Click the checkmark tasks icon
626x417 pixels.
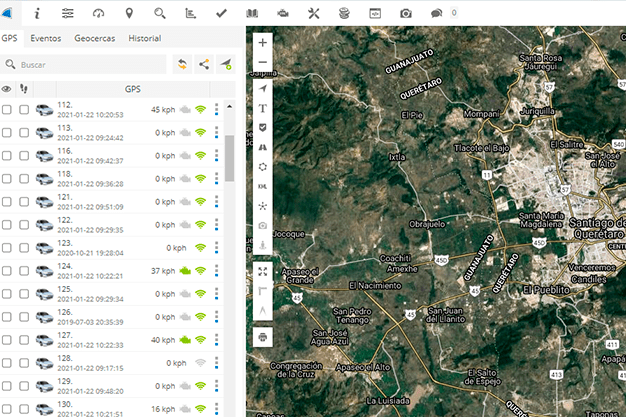point(221,14)
